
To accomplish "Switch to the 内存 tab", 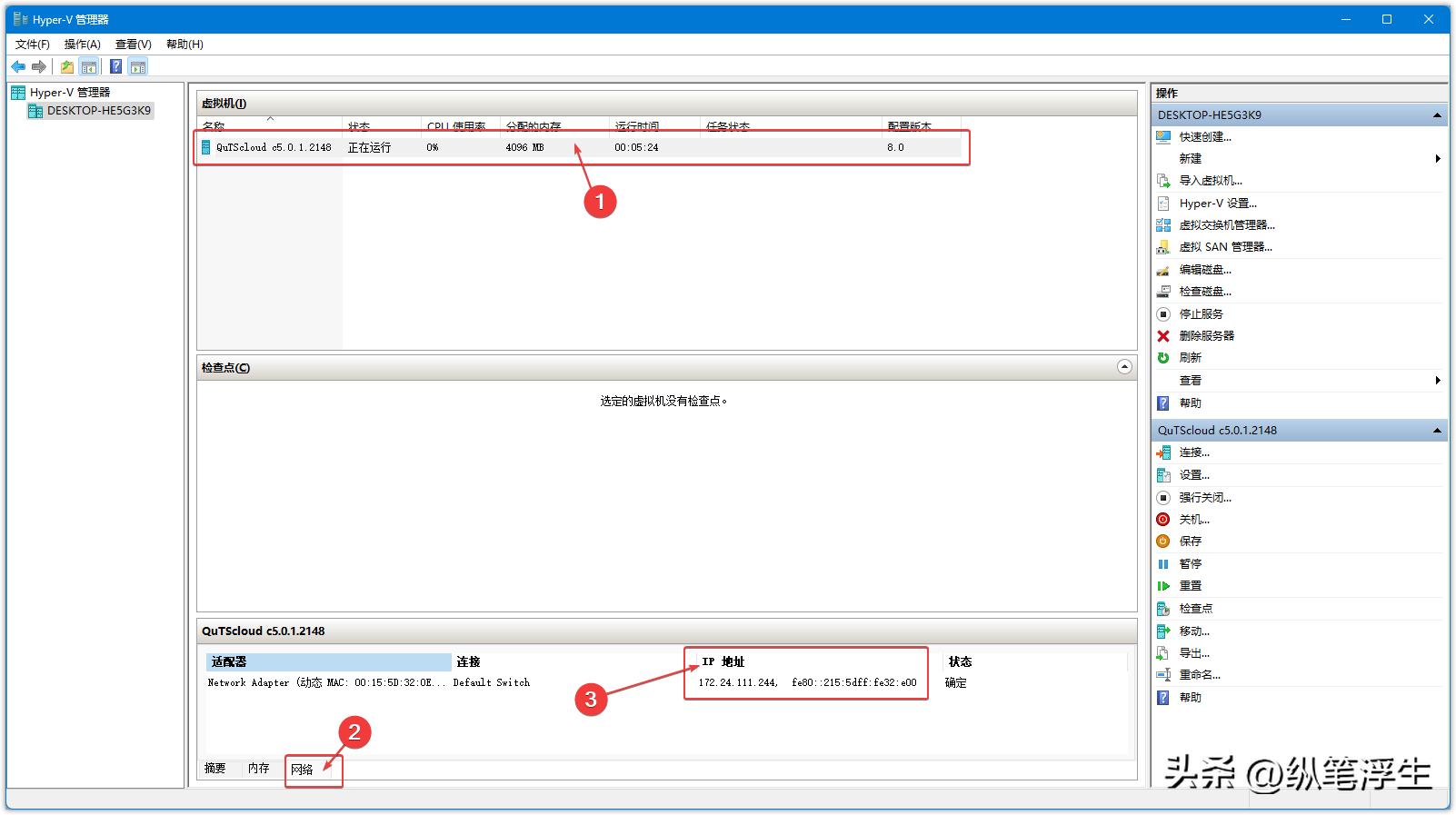I will pos(259,769).
